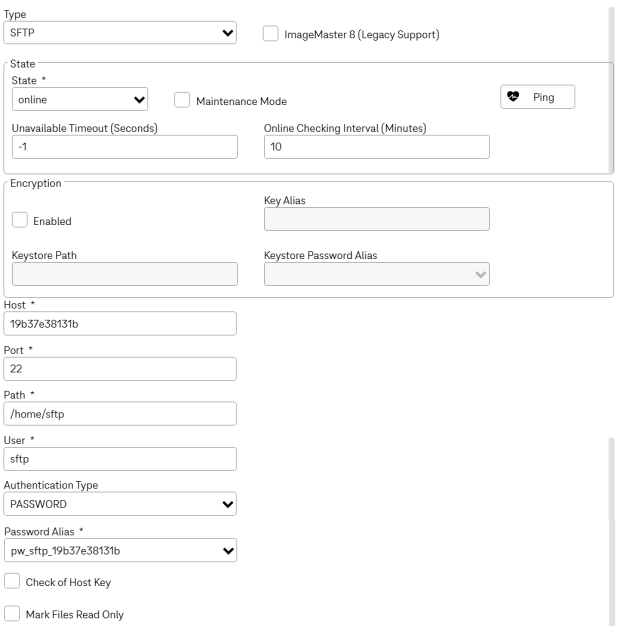617x626 pixels.
Task: Tick the Check of Host Key checkbox
Action: (12, 581)
